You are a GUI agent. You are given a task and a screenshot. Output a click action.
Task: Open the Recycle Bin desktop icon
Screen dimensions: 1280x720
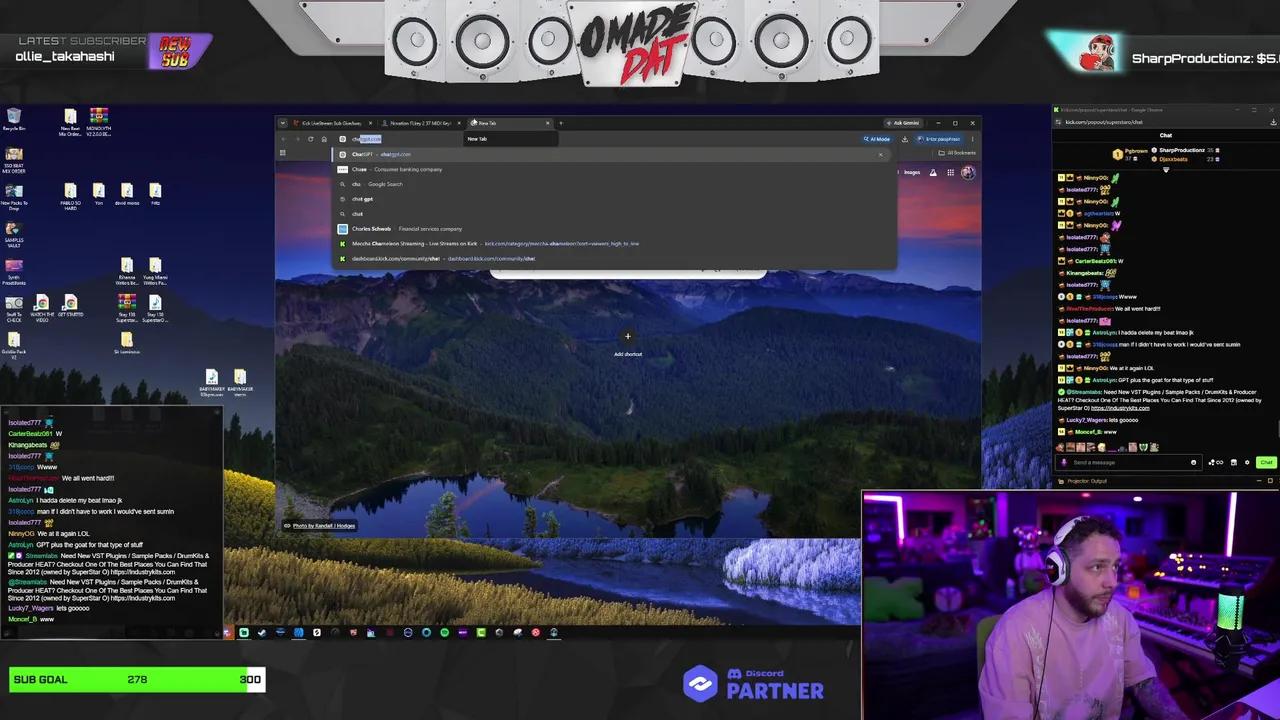[x=14, y=120]
